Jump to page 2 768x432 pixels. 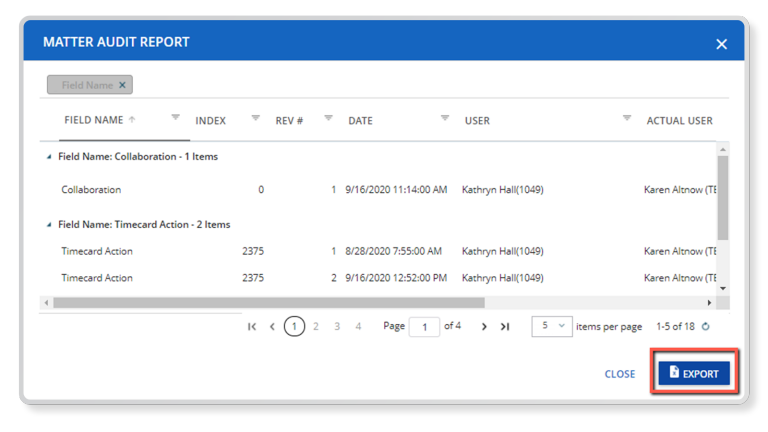[316, 326]
